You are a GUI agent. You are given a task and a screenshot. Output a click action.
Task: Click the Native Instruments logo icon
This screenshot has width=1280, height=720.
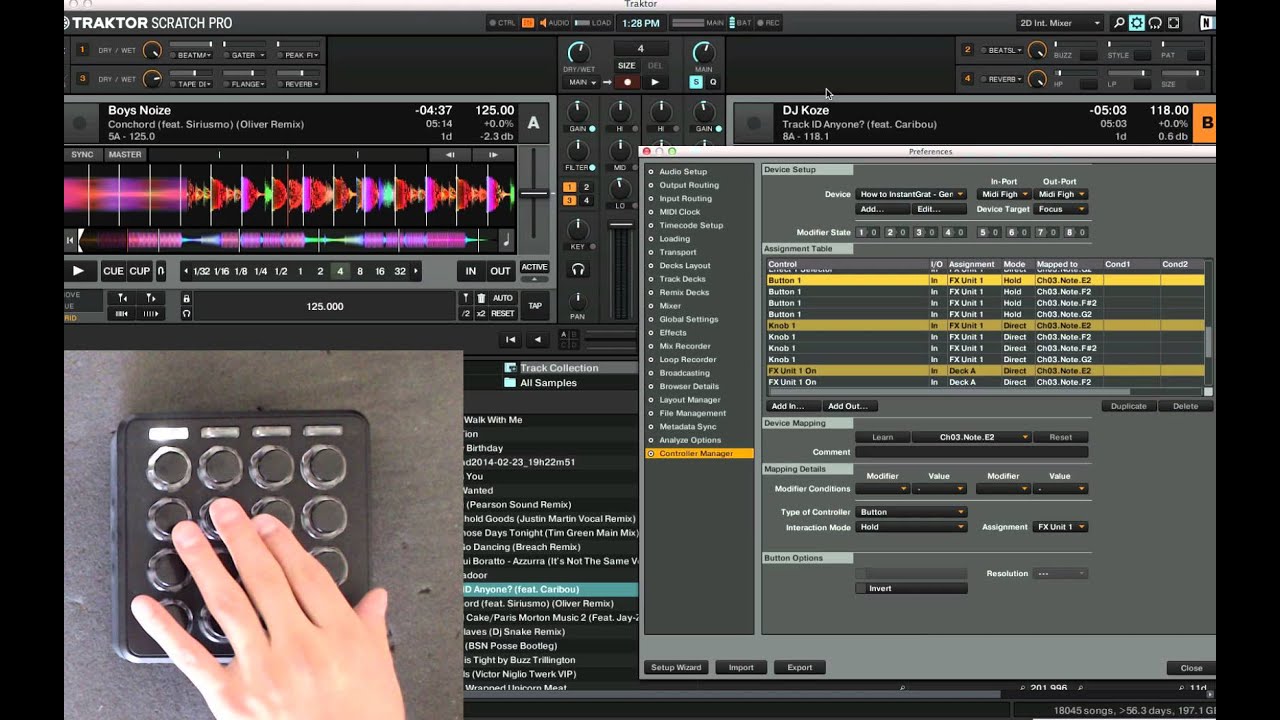(1207, 23)
